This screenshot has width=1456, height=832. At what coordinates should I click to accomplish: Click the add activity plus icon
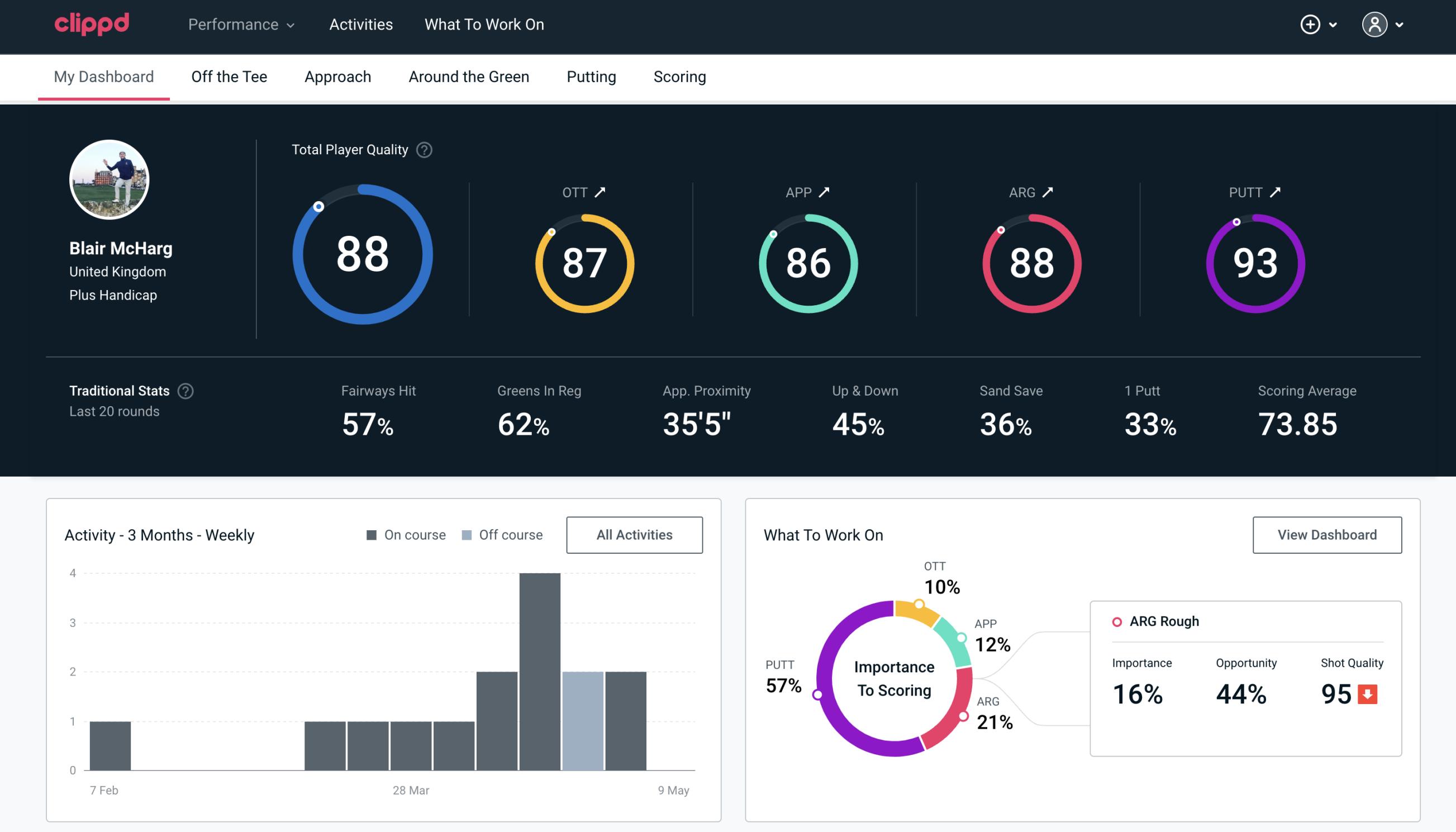click(x=1311, y=25)
